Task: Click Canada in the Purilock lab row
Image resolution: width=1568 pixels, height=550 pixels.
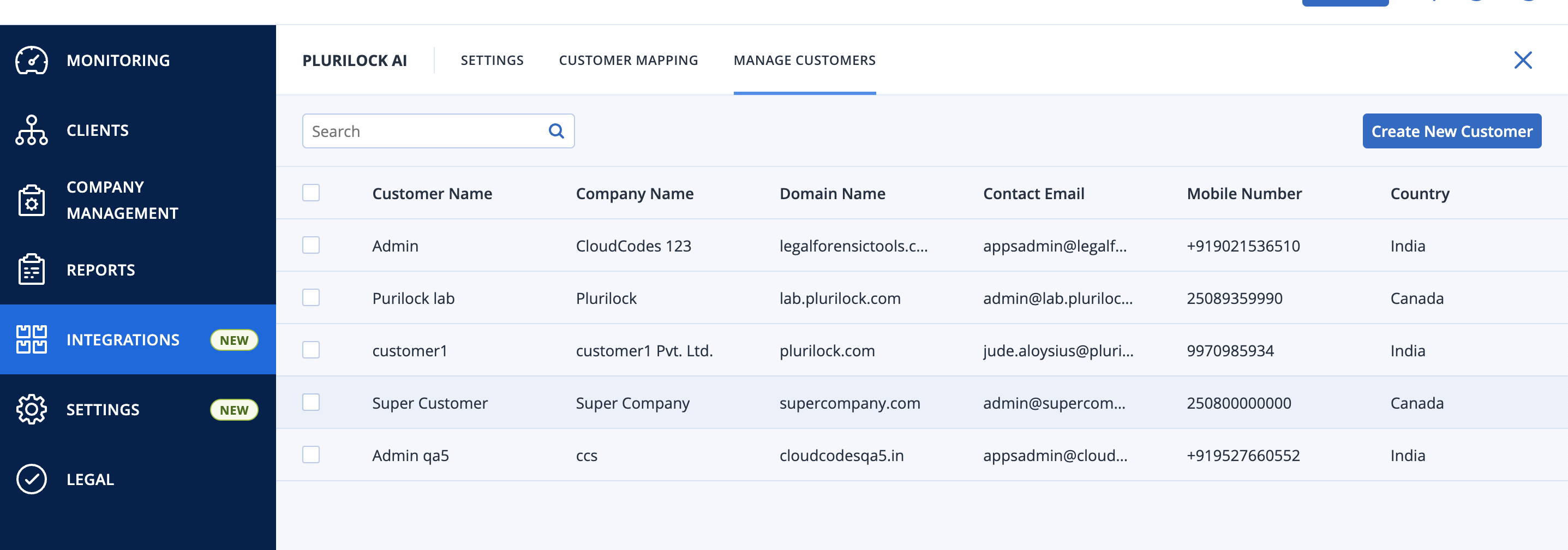Action: 1417,298
